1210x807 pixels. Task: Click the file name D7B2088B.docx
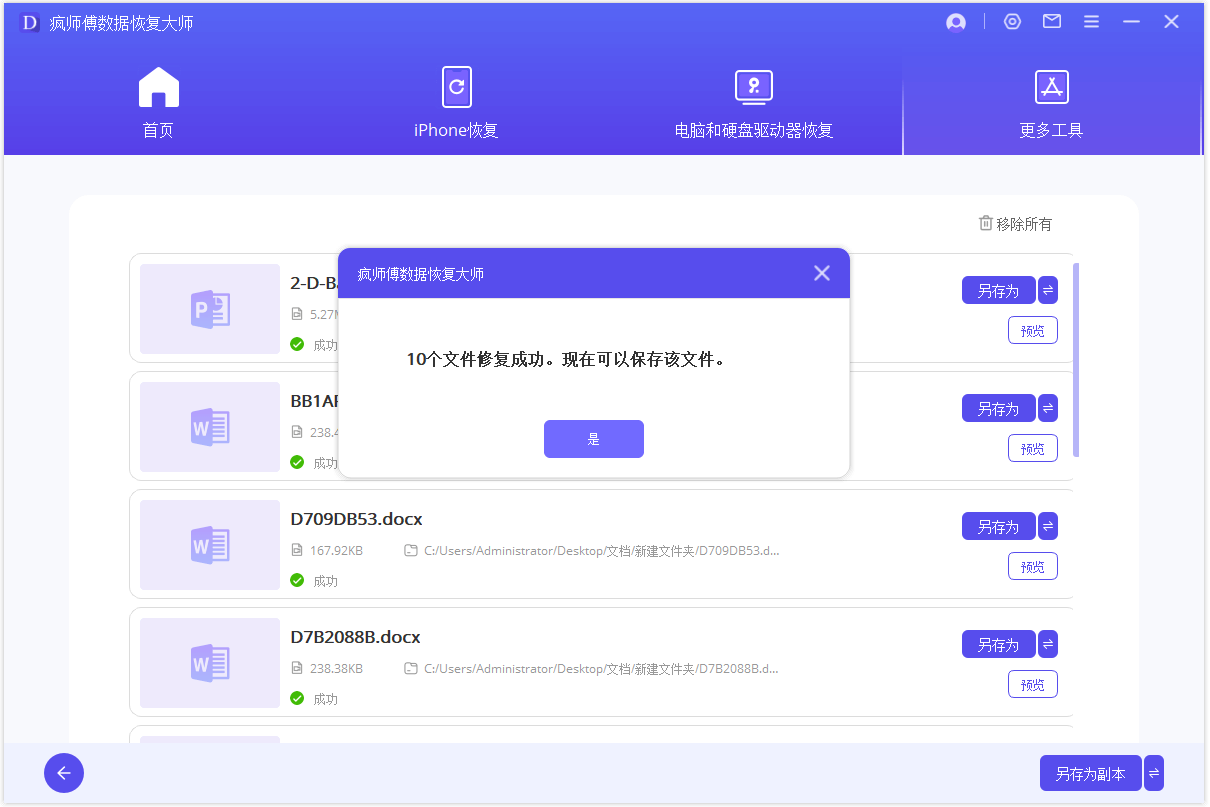(356, 637)
